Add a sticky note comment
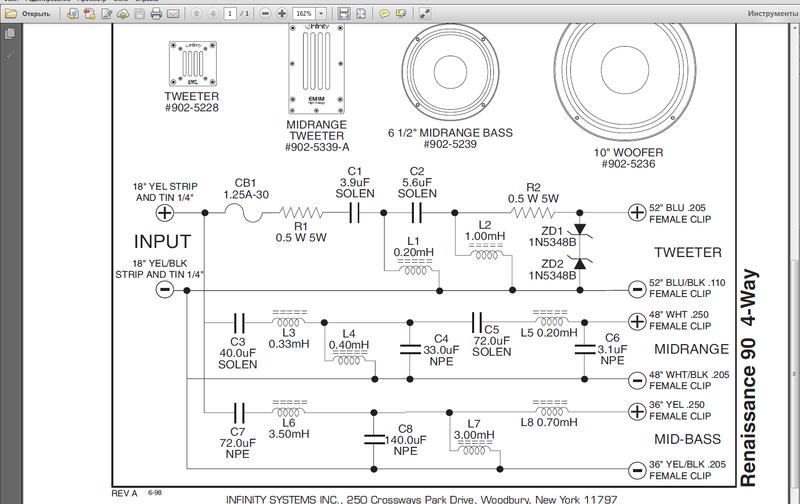Viewport: 800px width, 504px height. point(384,14)
